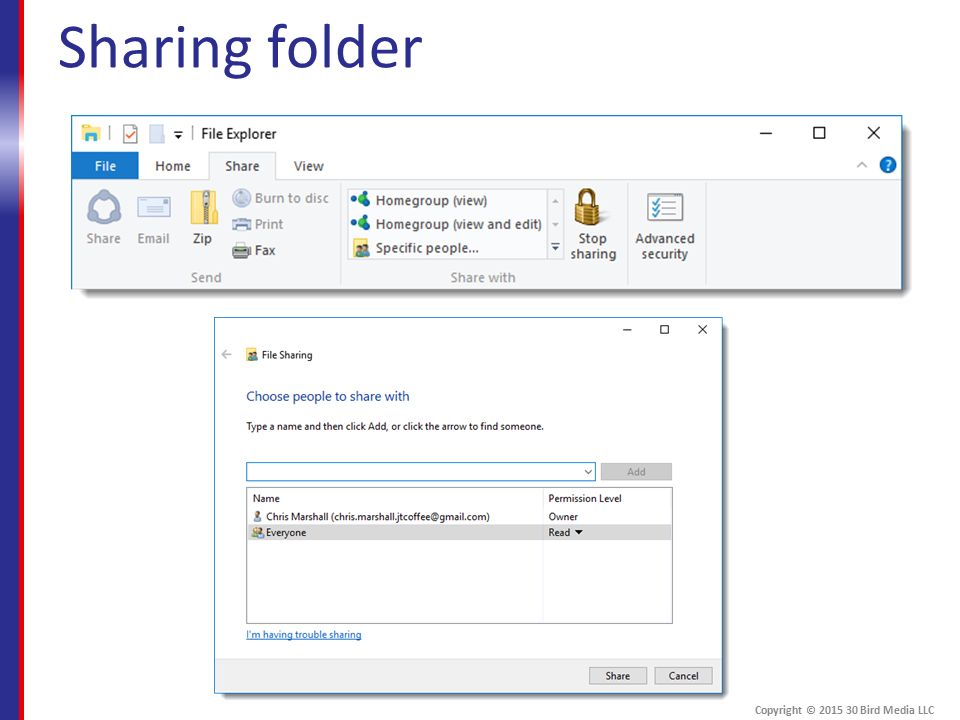Click the back arrow in File Sharing
Image resolution: width=960 pixels, height=720 pixels.
pyautogui.click(x=227, y=354)
